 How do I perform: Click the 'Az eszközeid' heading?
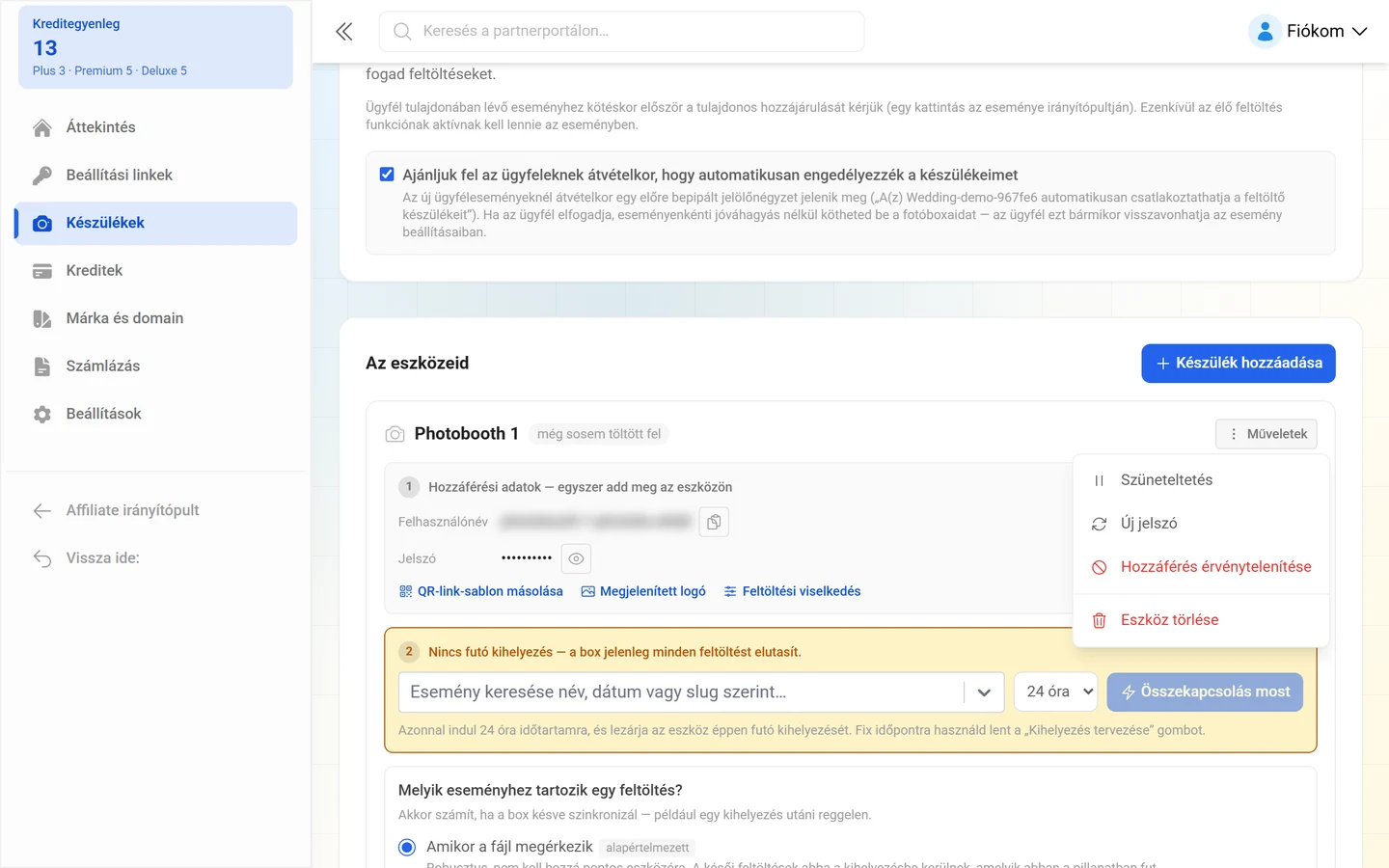(x=417, y=364)
